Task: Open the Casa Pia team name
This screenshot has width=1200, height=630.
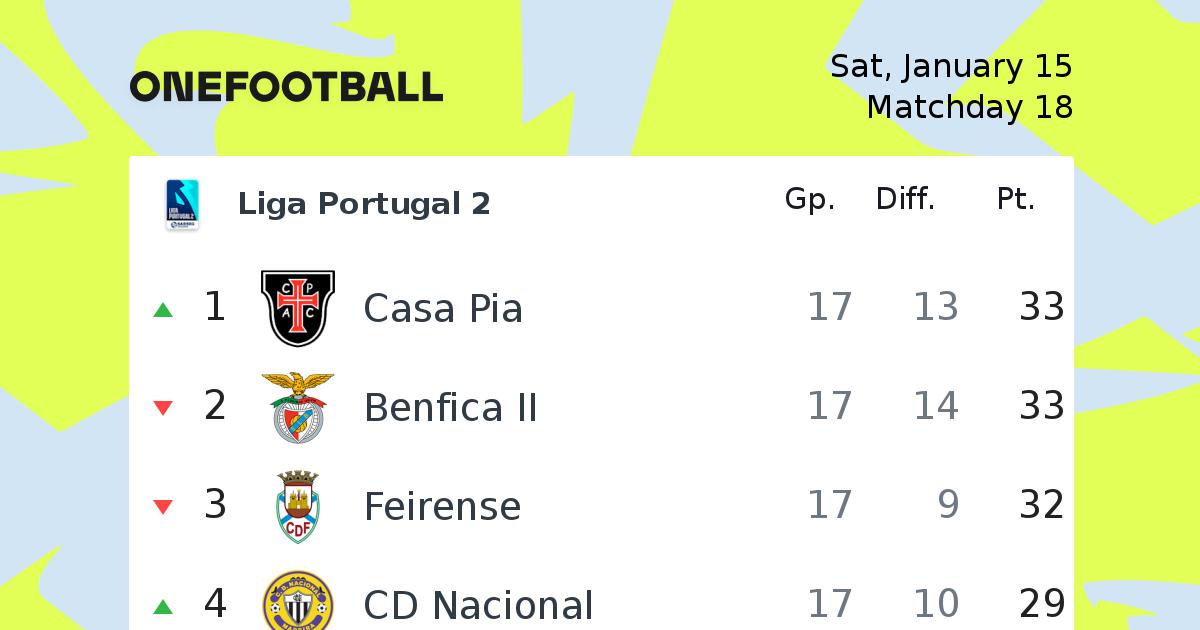Action: click(x=443, y=308)
